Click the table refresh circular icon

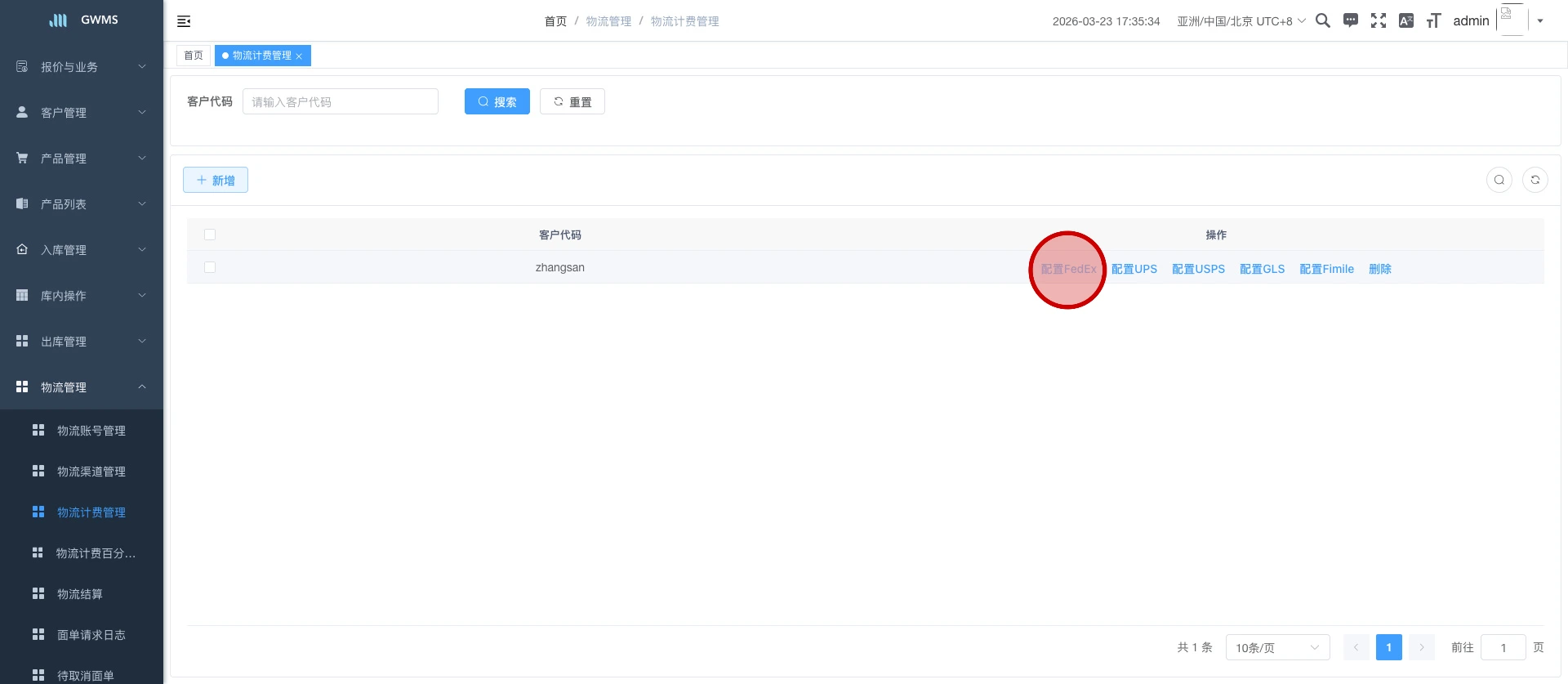[x=1535, y=180]
